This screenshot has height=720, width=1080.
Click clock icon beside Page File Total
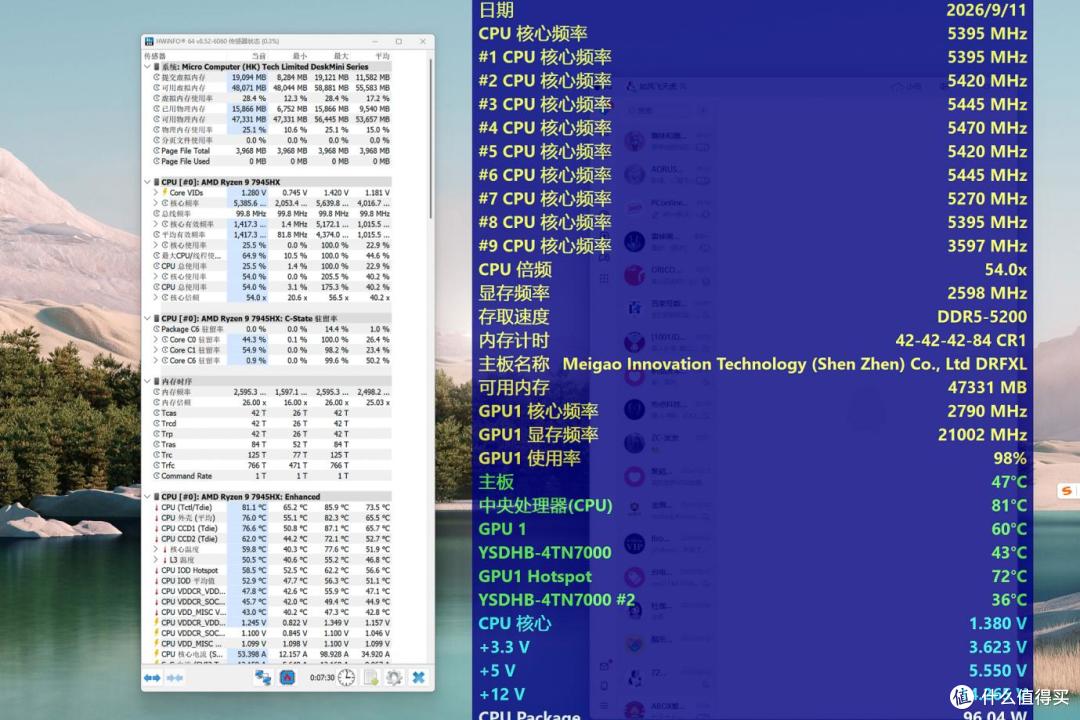[156, 151]
